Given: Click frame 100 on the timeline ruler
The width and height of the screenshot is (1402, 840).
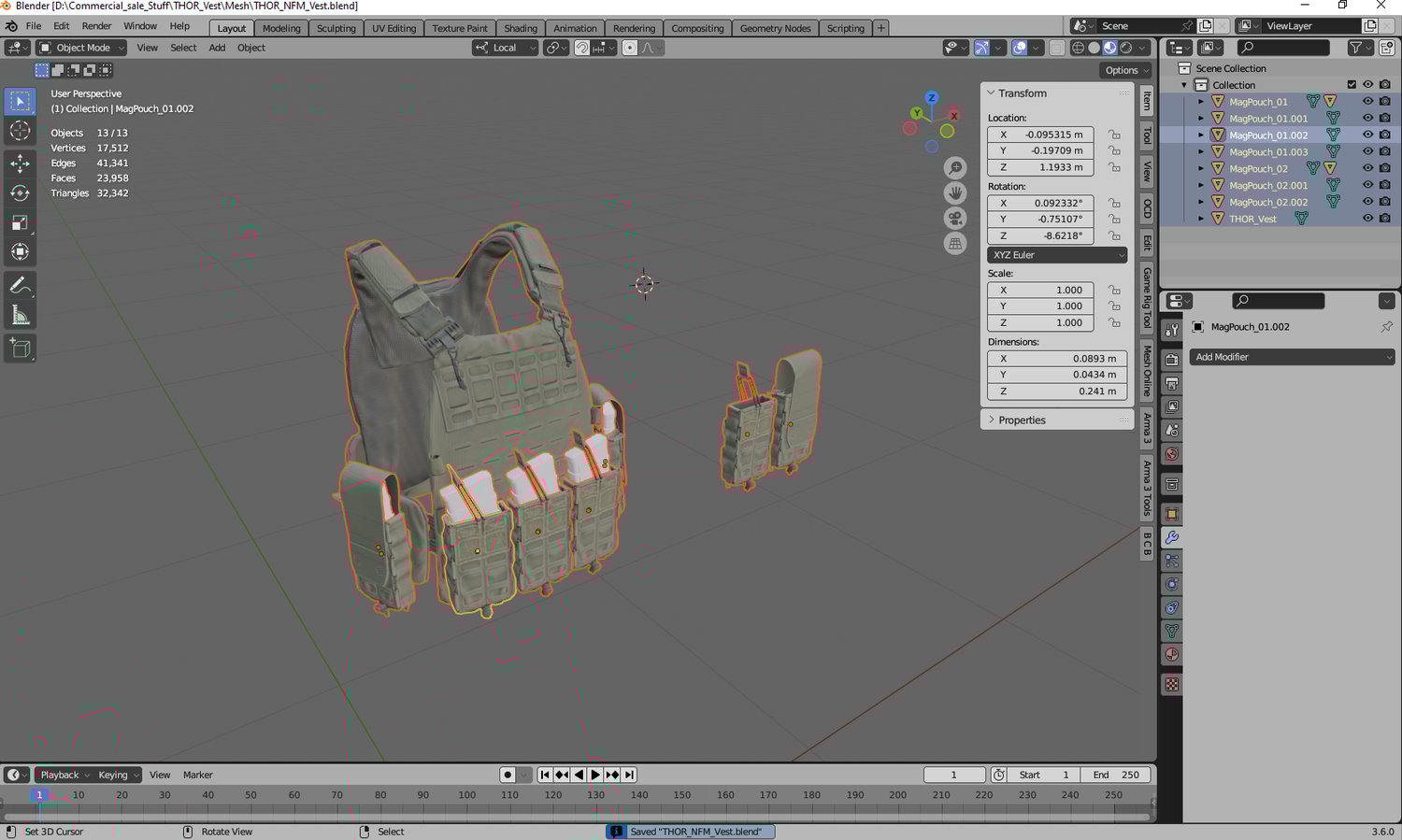Looking at the screenshot, I should tap(466, 795).
